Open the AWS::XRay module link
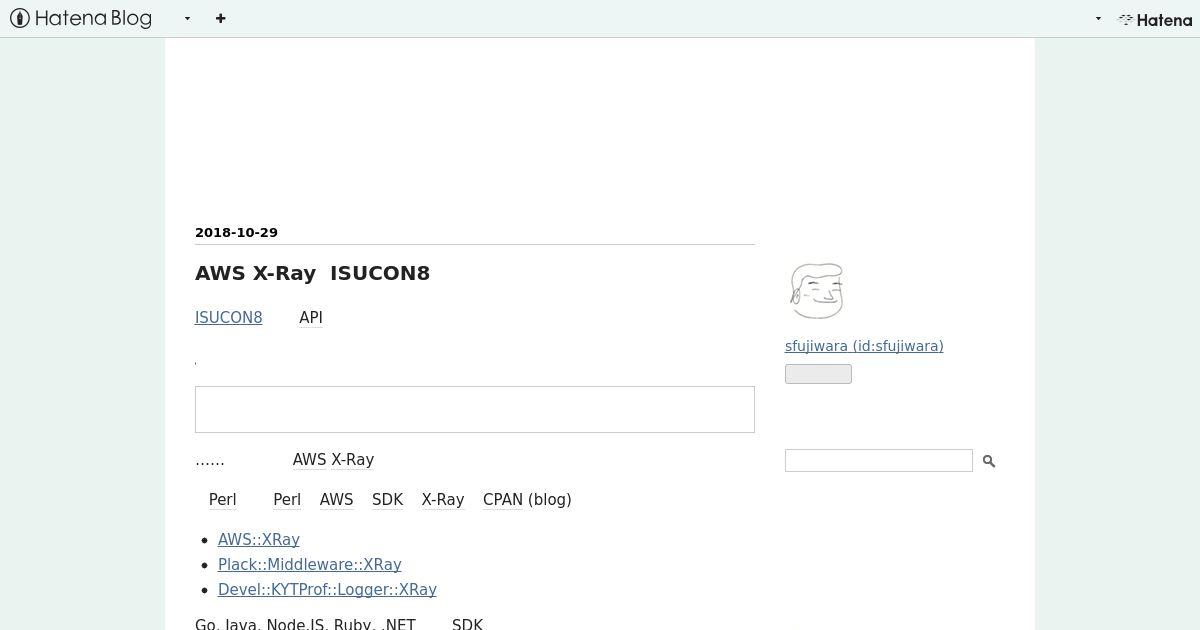The height and width of the screenshot is (630, 1200). click(259, 539)
